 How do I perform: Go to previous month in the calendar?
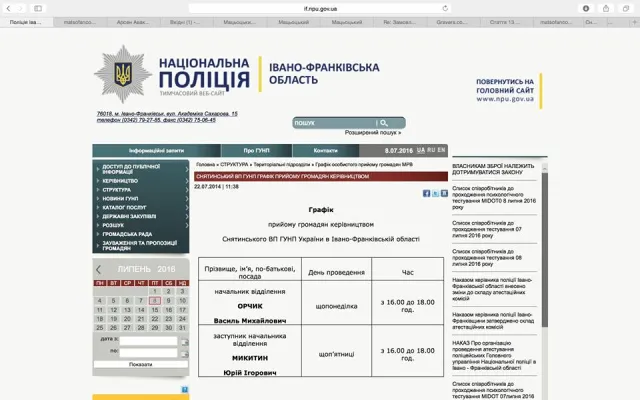coord(98,269)
